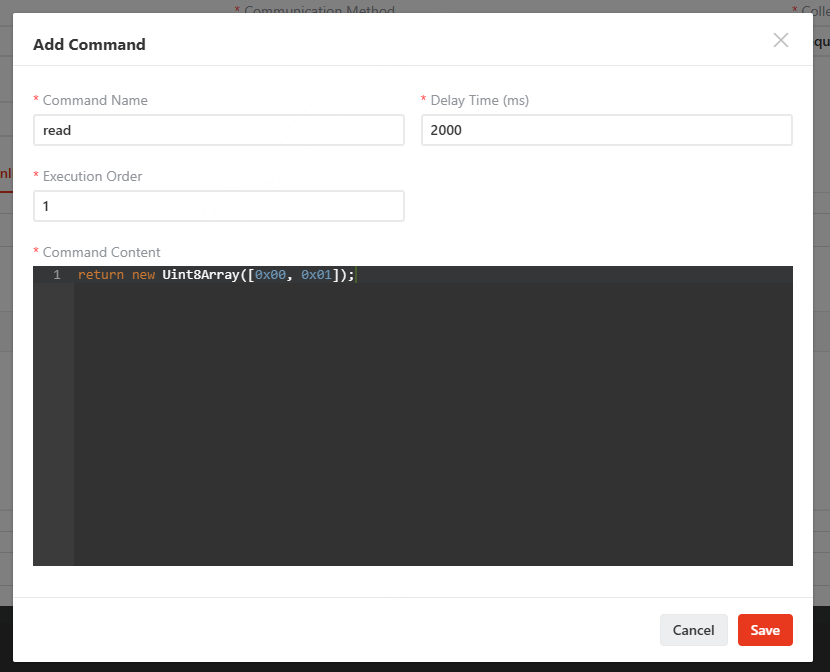Place cursor on the 0x00 hex value
The height and width of the screenshot is (672, 830).
click(x=270, y=275)
